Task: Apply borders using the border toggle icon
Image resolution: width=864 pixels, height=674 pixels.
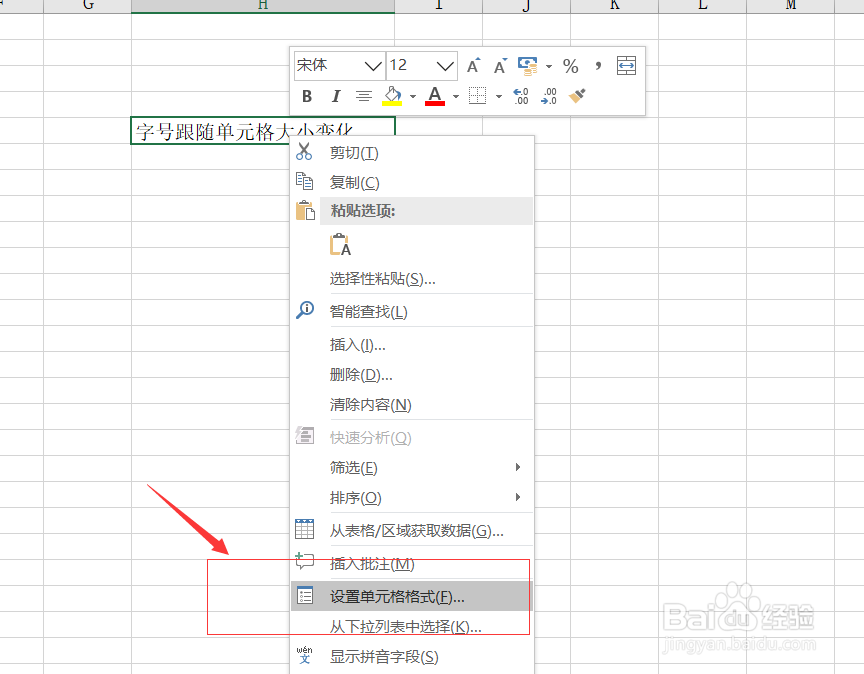Action: [x=477, y=96]
